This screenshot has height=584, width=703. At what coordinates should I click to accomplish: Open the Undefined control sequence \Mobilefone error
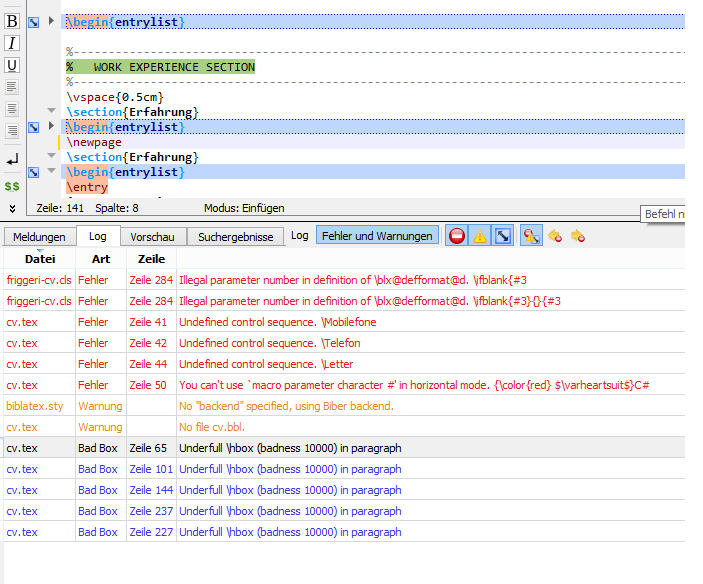[344, 322]
